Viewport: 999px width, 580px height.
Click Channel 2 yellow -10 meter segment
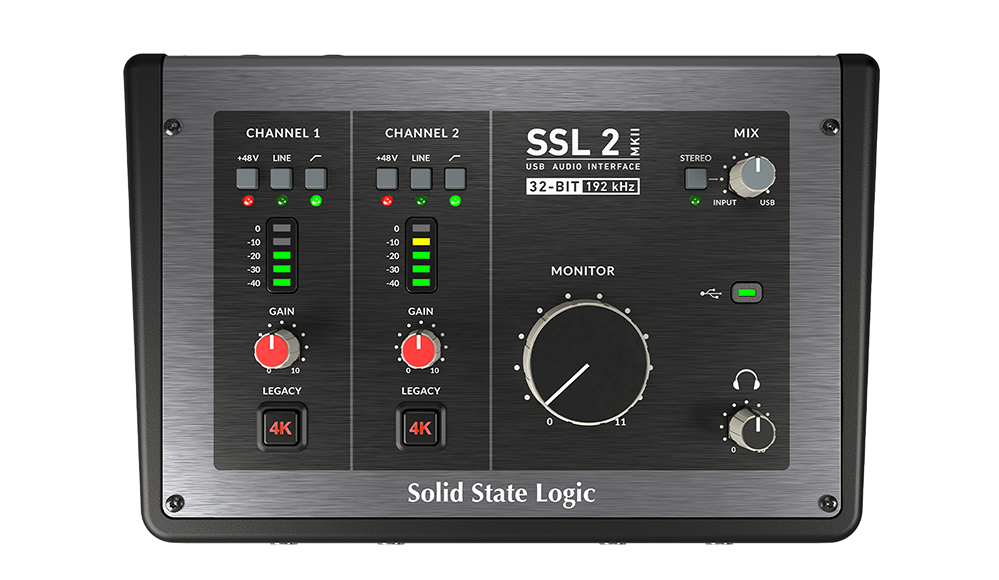click(x=421, y=242)
